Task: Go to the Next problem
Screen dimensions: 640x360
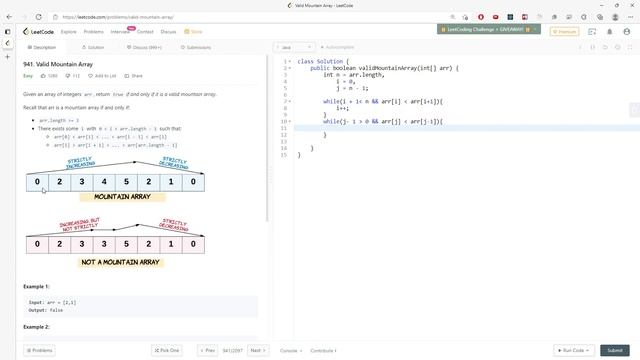Action: pos(258,350)
